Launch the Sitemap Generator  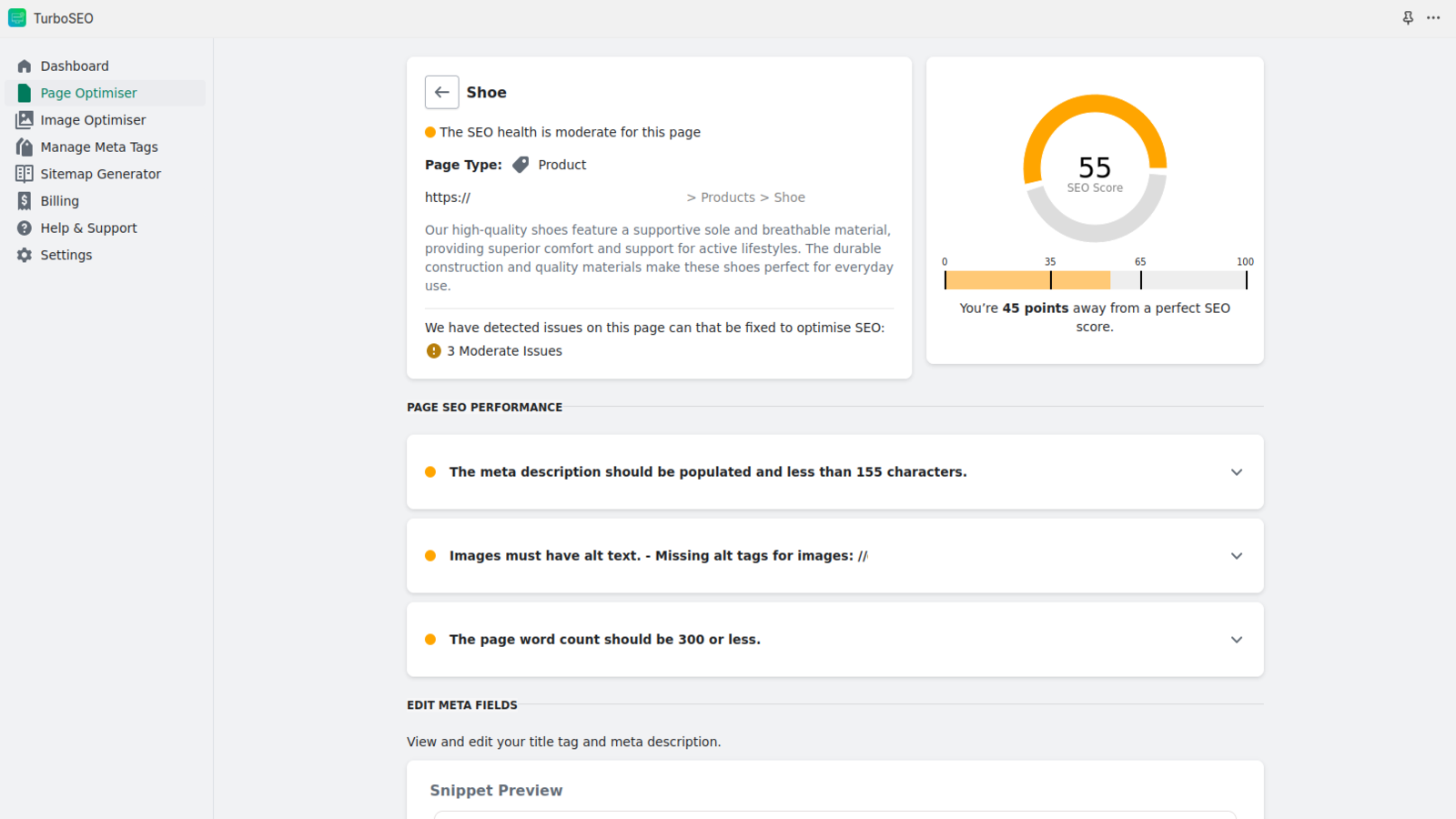(x=100, y=173)
